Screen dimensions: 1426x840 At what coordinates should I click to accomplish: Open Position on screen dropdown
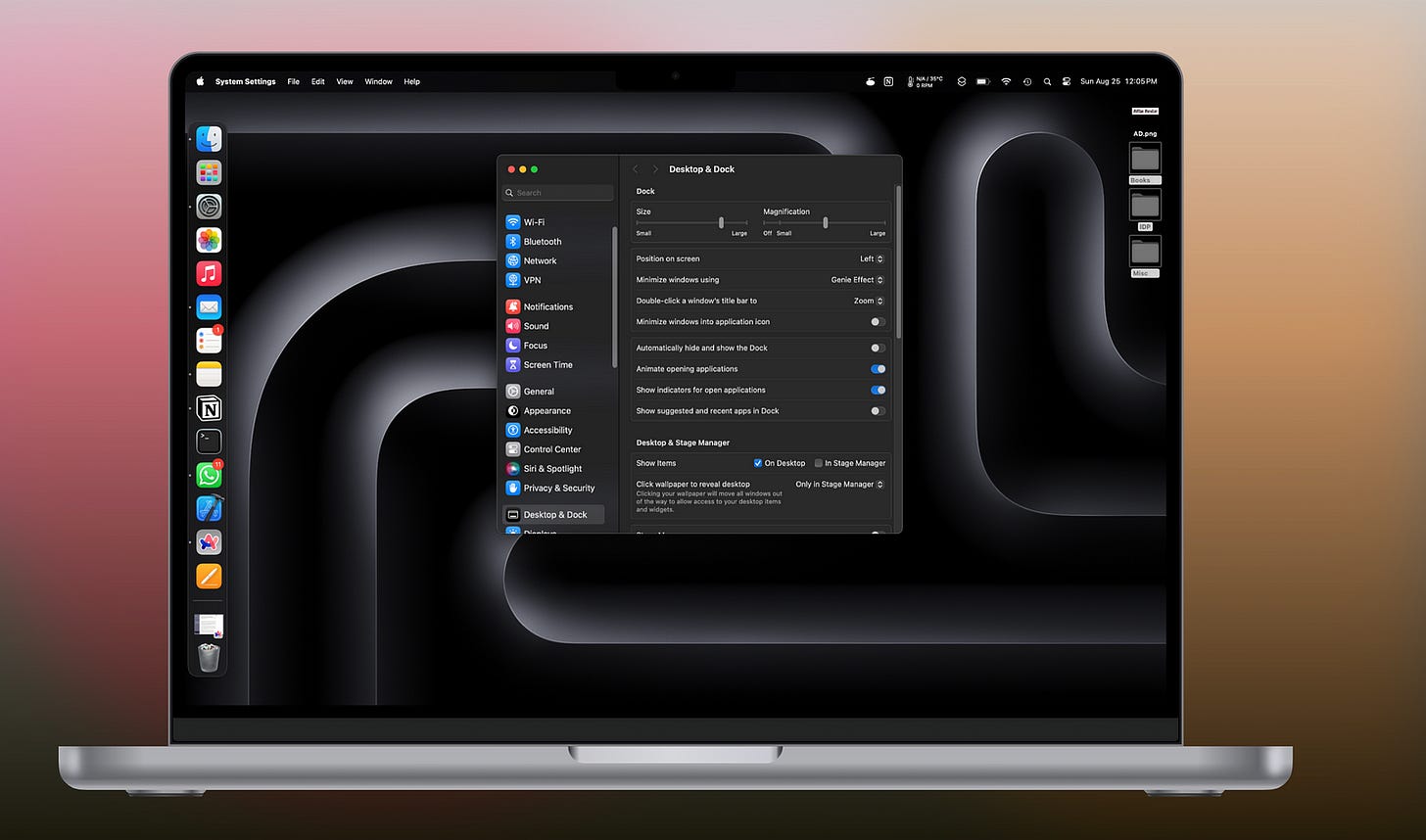872,258
